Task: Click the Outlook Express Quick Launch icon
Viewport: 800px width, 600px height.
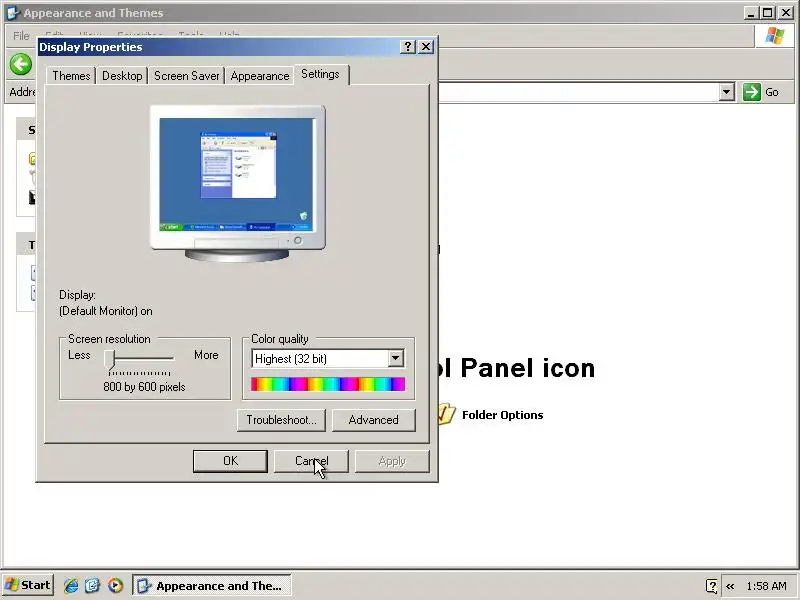Action: pos(93,585)
